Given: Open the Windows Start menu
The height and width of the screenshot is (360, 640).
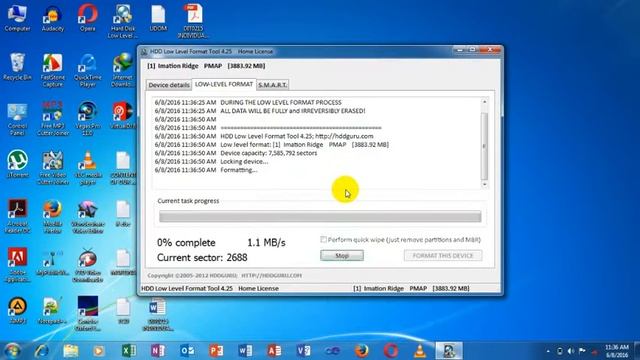Looking at the screenshot, I should [12, 351].
